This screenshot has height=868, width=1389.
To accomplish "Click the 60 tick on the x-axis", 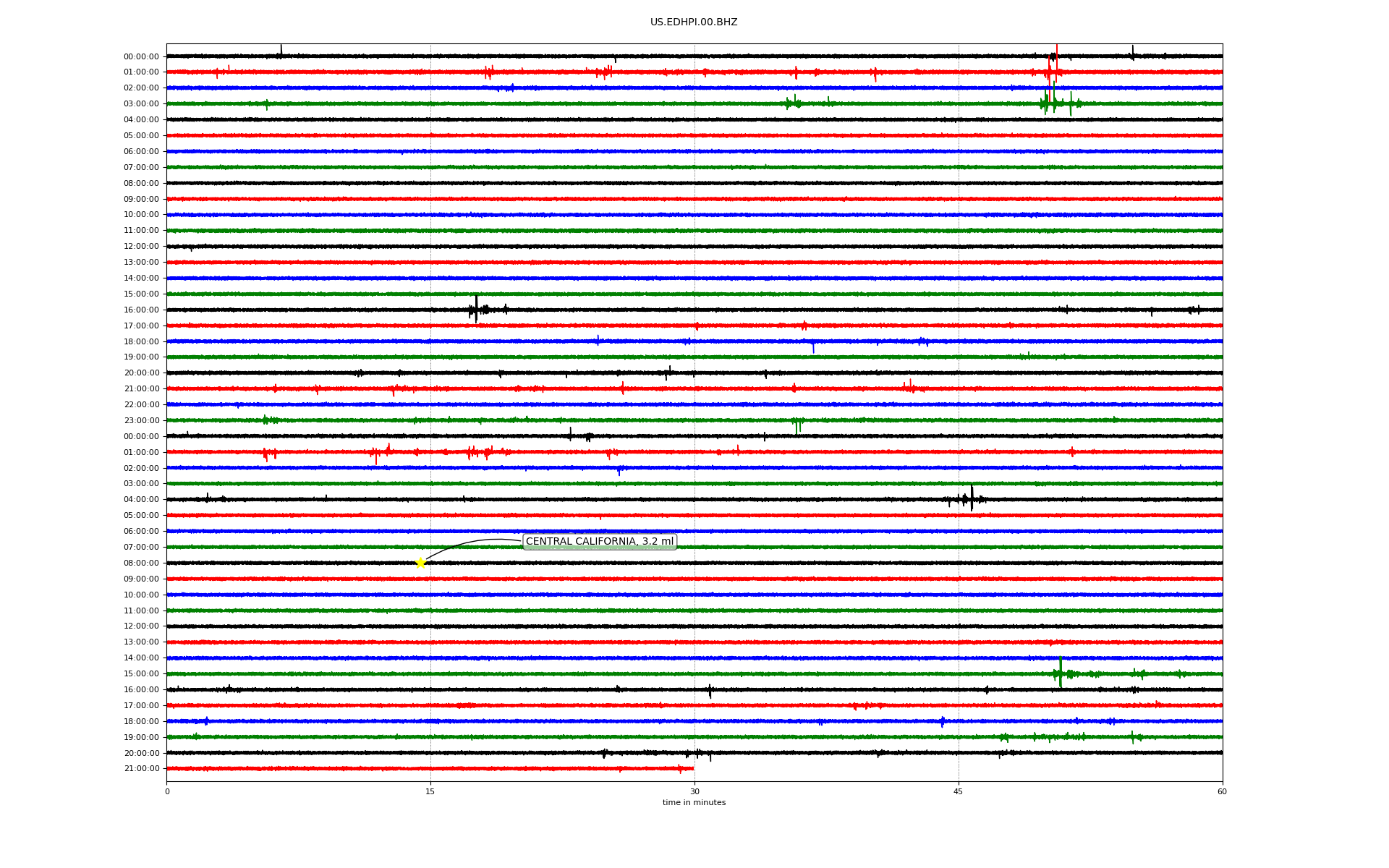I will (x=1221, y=791).
